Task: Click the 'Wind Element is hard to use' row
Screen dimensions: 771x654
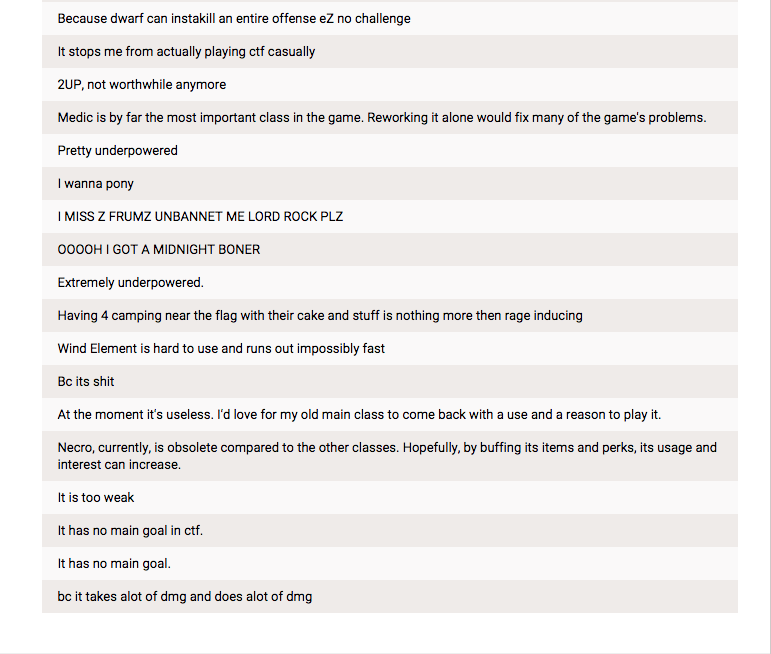Action: 221,349
